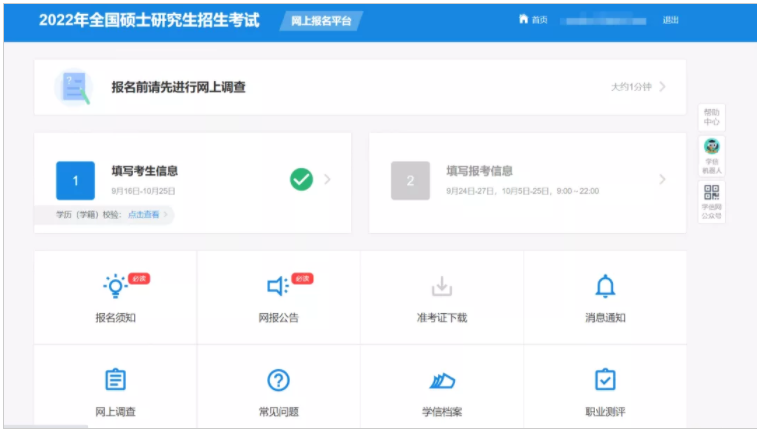This screenshot has width=757, height=434.
Task: Click the 9月16日-10月25日 date text
Action: pos(143,191)
